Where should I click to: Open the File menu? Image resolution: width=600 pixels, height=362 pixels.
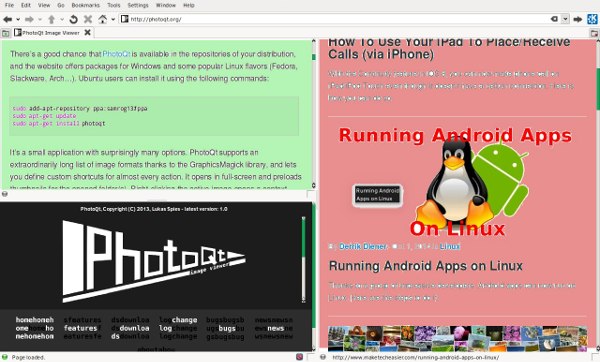click(10, 5)
